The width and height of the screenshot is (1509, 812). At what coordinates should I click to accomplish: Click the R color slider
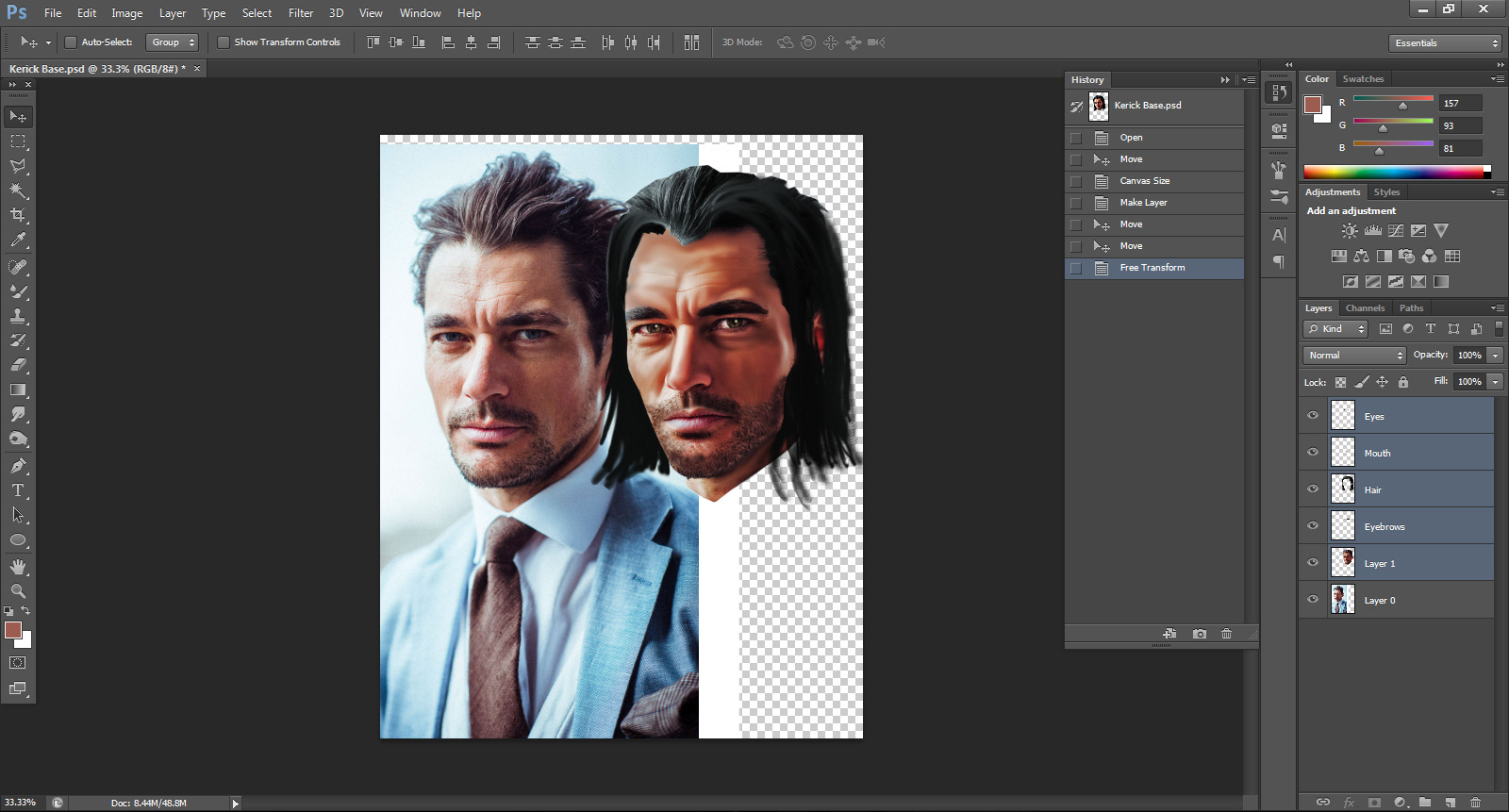(x=1393, y=101)
